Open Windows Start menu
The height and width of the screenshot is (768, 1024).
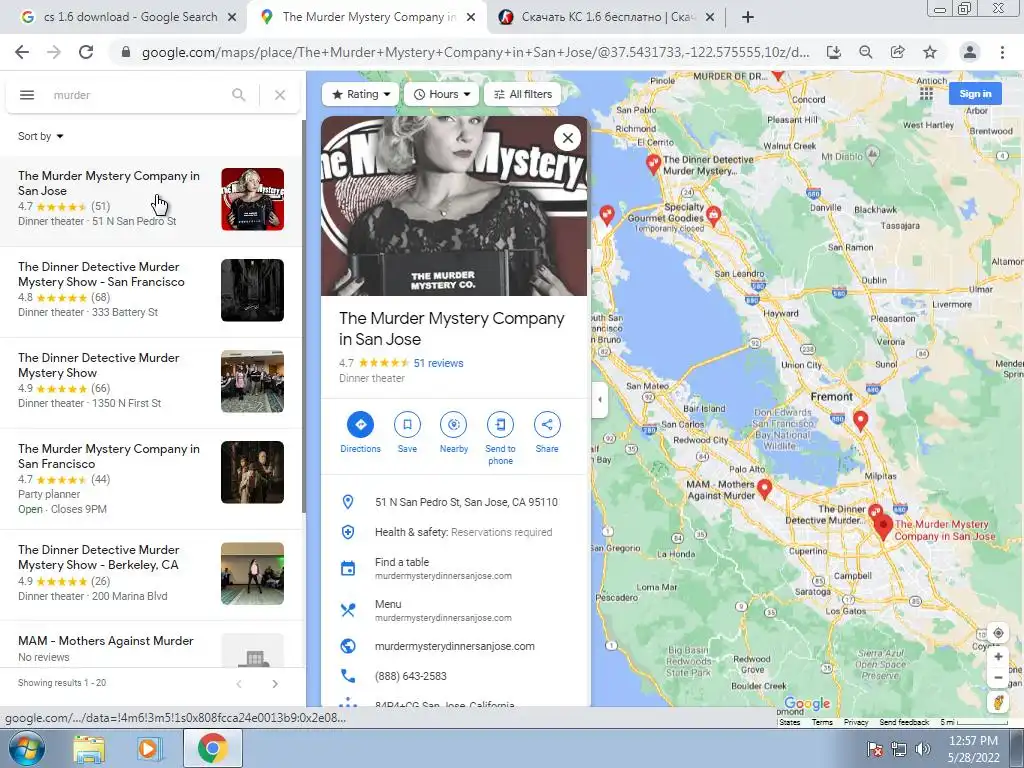[26, 748]
